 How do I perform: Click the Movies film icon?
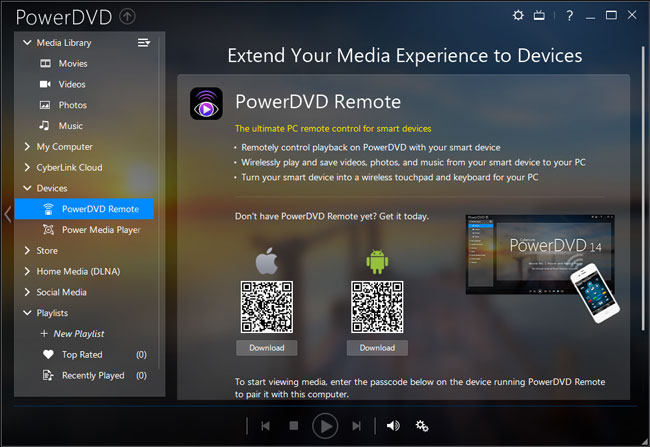point(45,63)
